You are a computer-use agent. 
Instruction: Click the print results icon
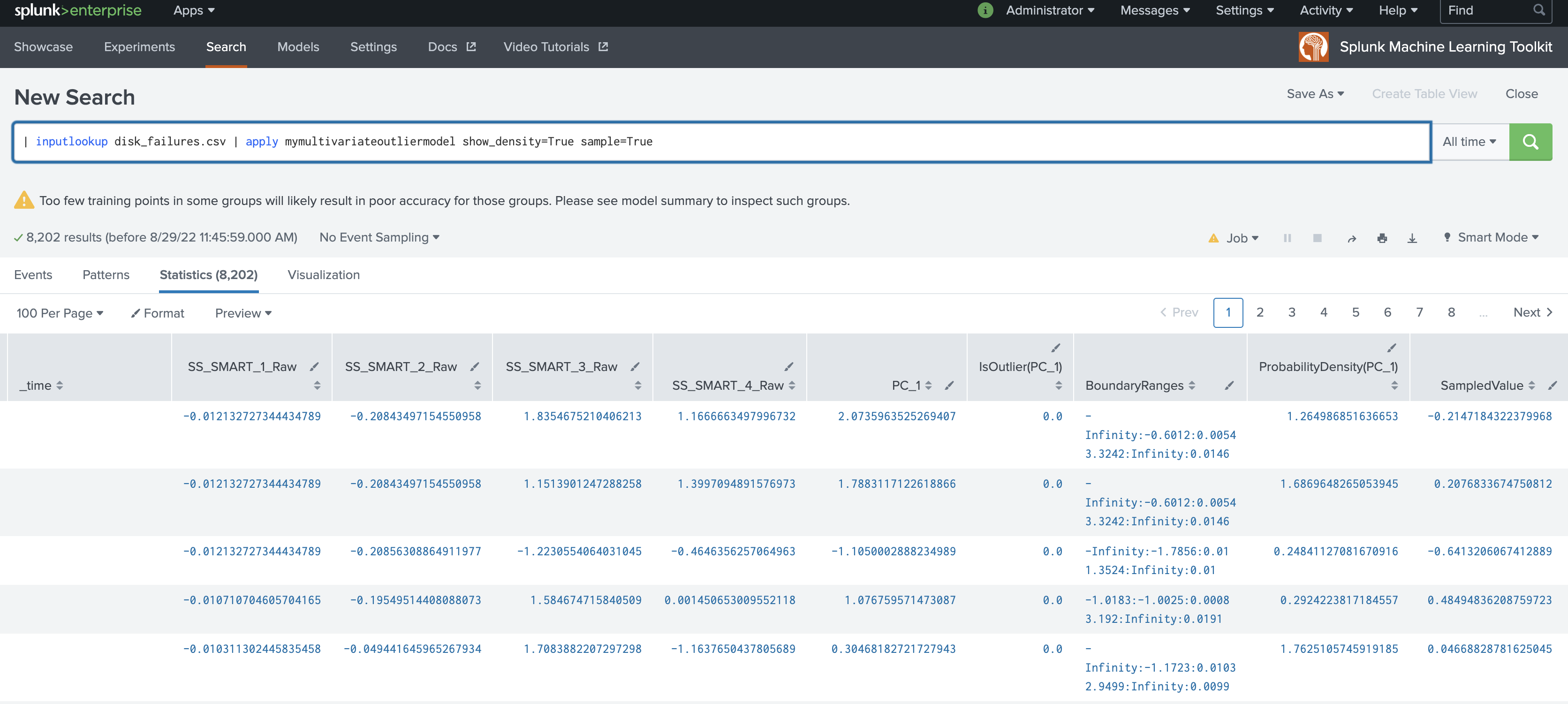tap(1382, 239)
